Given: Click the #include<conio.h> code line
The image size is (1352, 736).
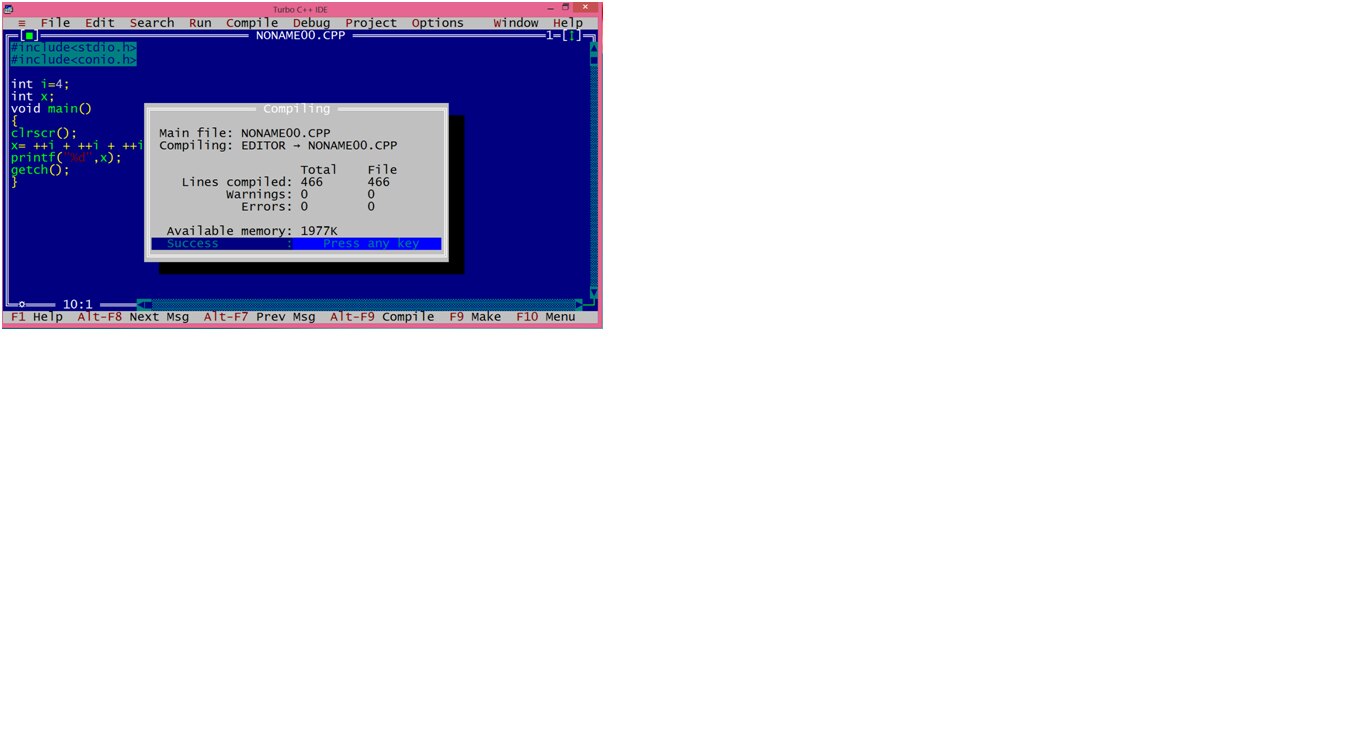Looking at the screenshot, I should (74, 60).
